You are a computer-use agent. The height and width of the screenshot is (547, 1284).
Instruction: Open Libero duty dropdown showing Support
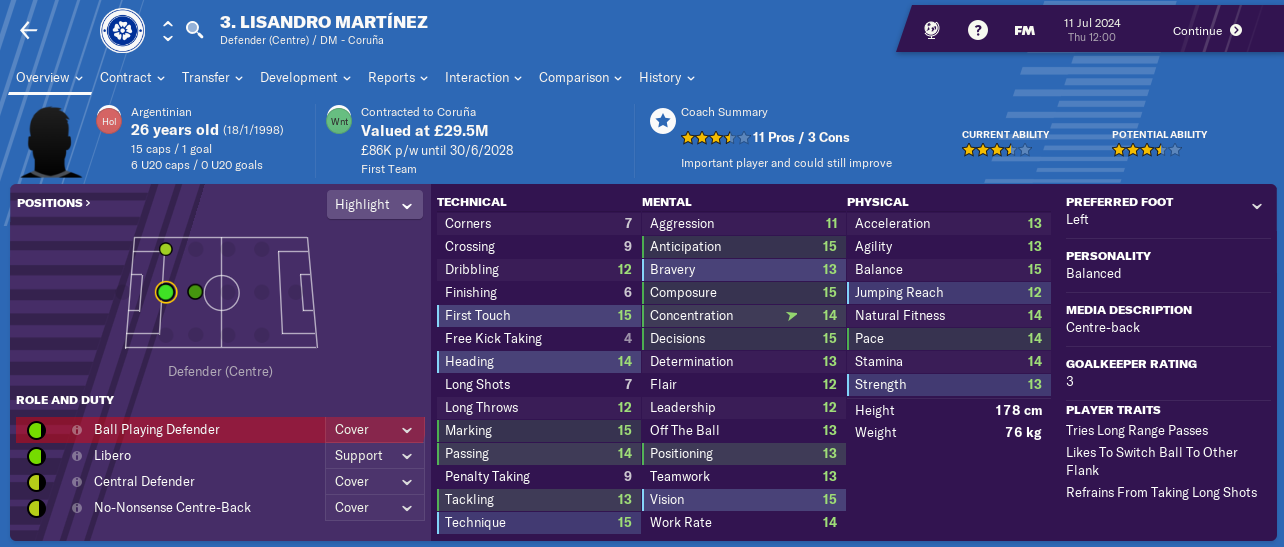(373, 456)
